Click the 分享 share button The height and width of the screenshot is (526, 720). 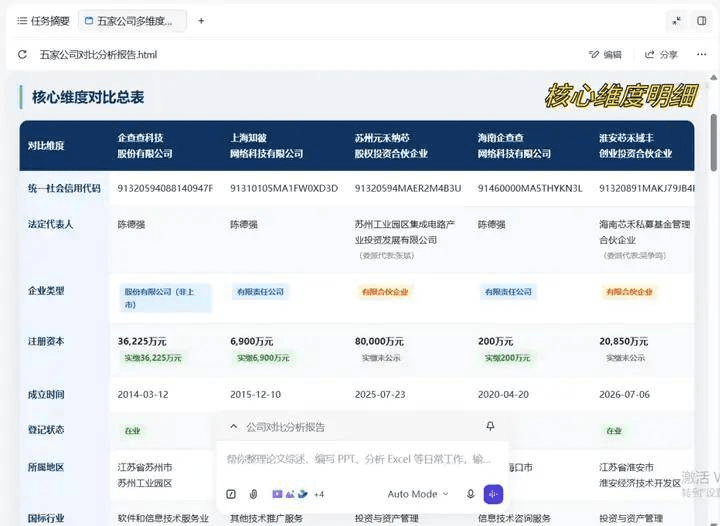click(661, 55)
